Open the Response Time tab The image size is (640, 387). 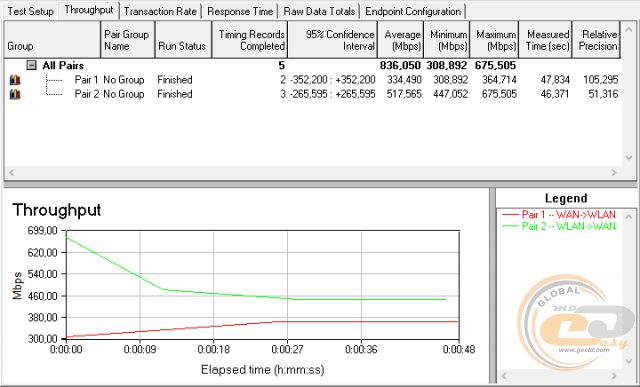(240, 11)
